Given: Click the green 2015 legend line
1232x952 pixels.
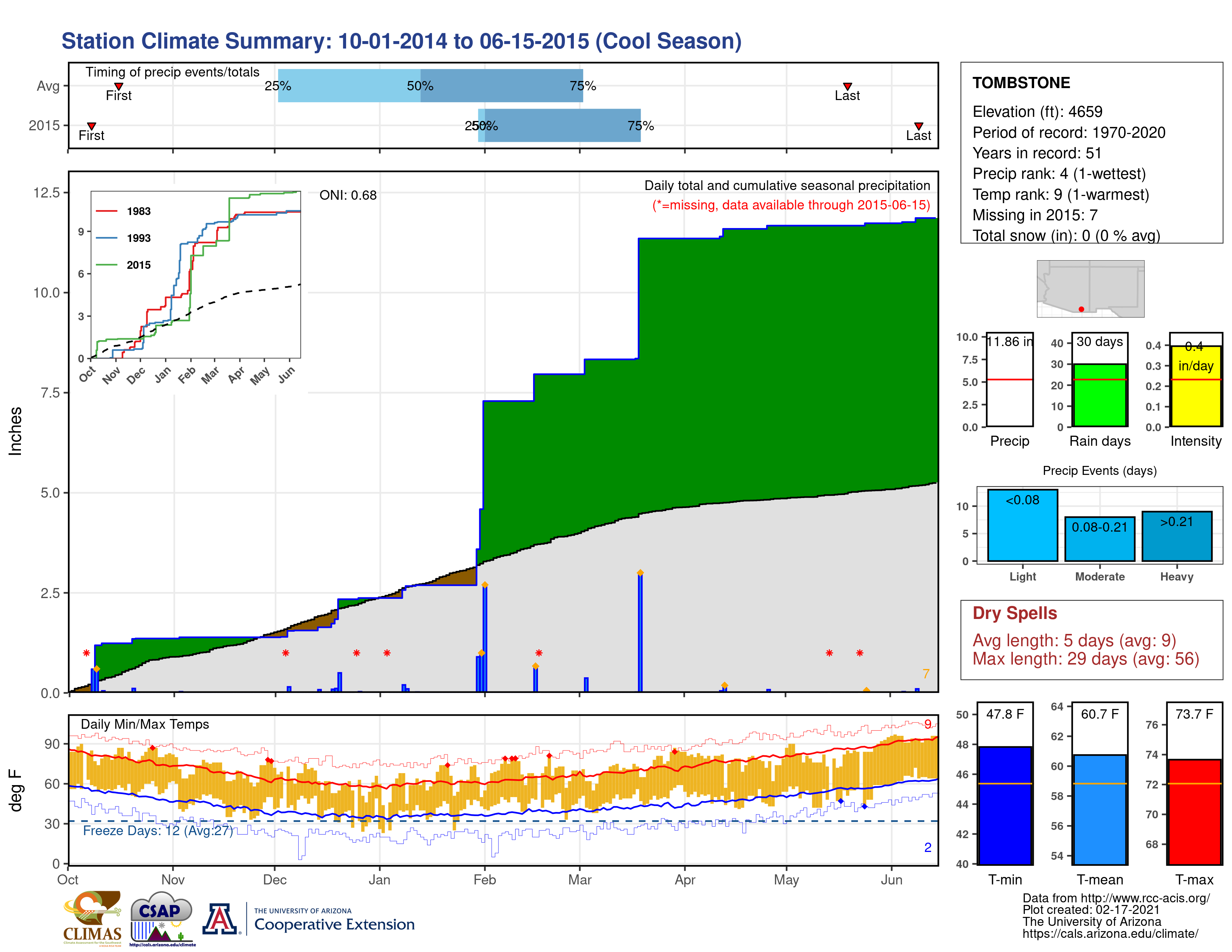Looking at the screenshot, I should point(107,265).
